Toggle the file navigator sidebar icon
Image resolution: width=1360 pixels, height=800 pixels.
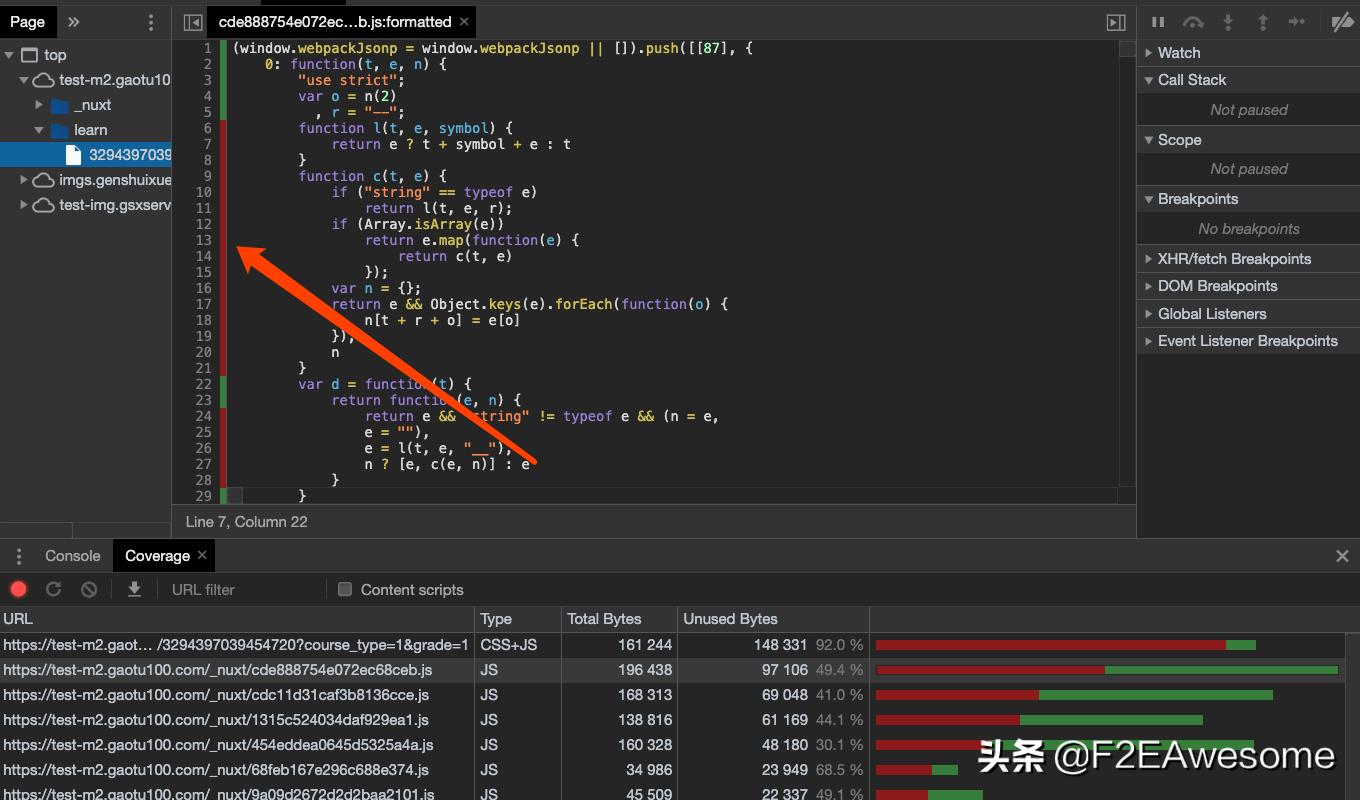pos(189,22)
